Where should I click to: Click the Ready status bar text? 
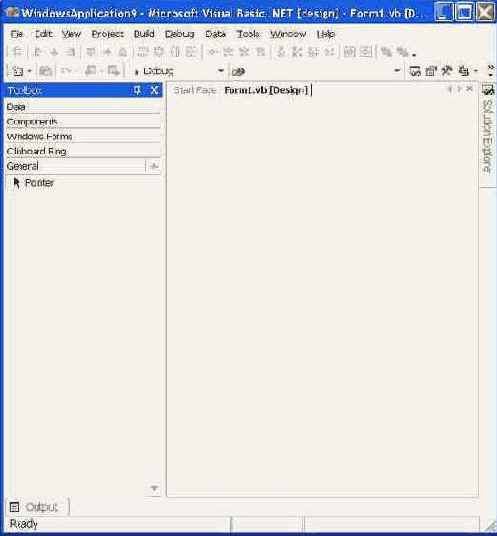(x=23, y=524)
